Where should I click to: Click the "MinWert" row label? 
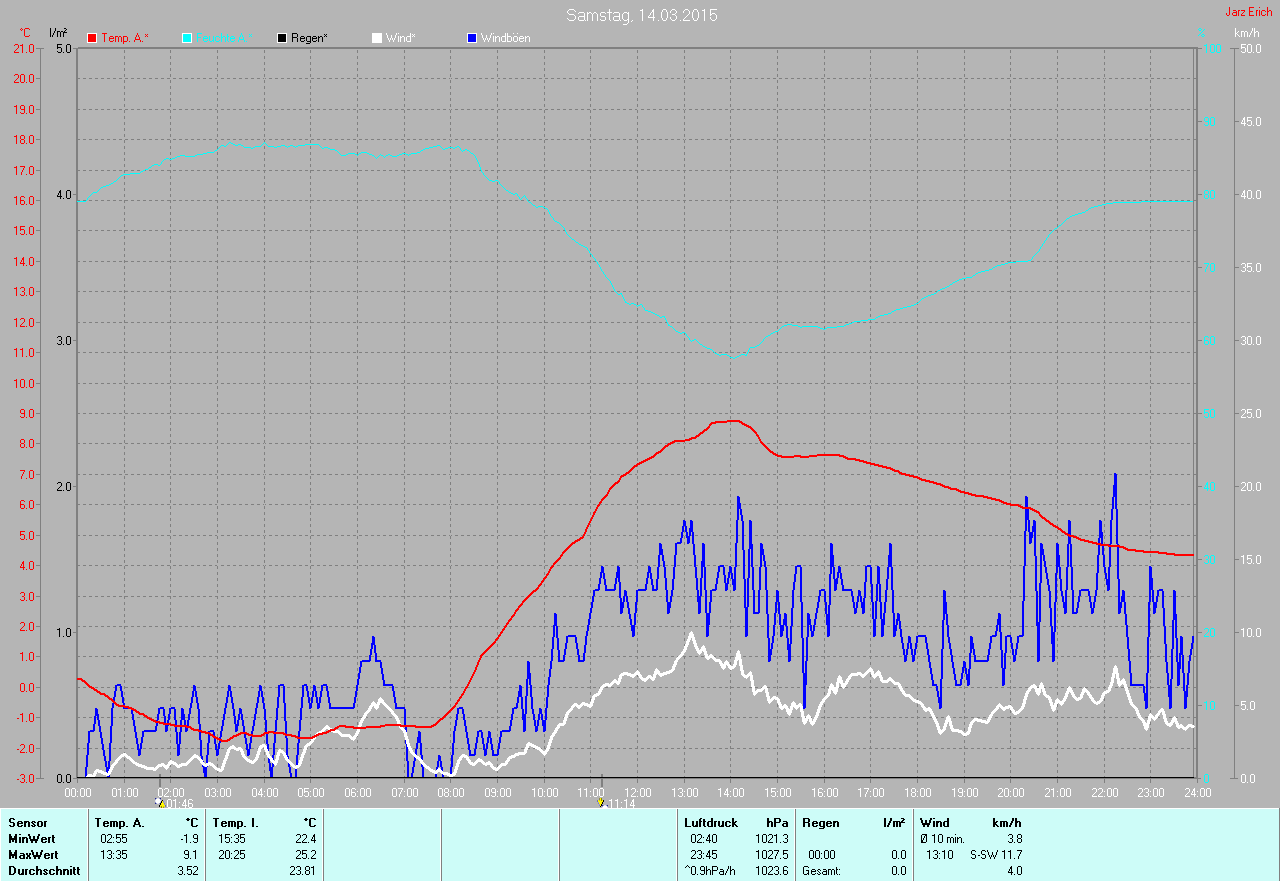click(x=32, y=838)
